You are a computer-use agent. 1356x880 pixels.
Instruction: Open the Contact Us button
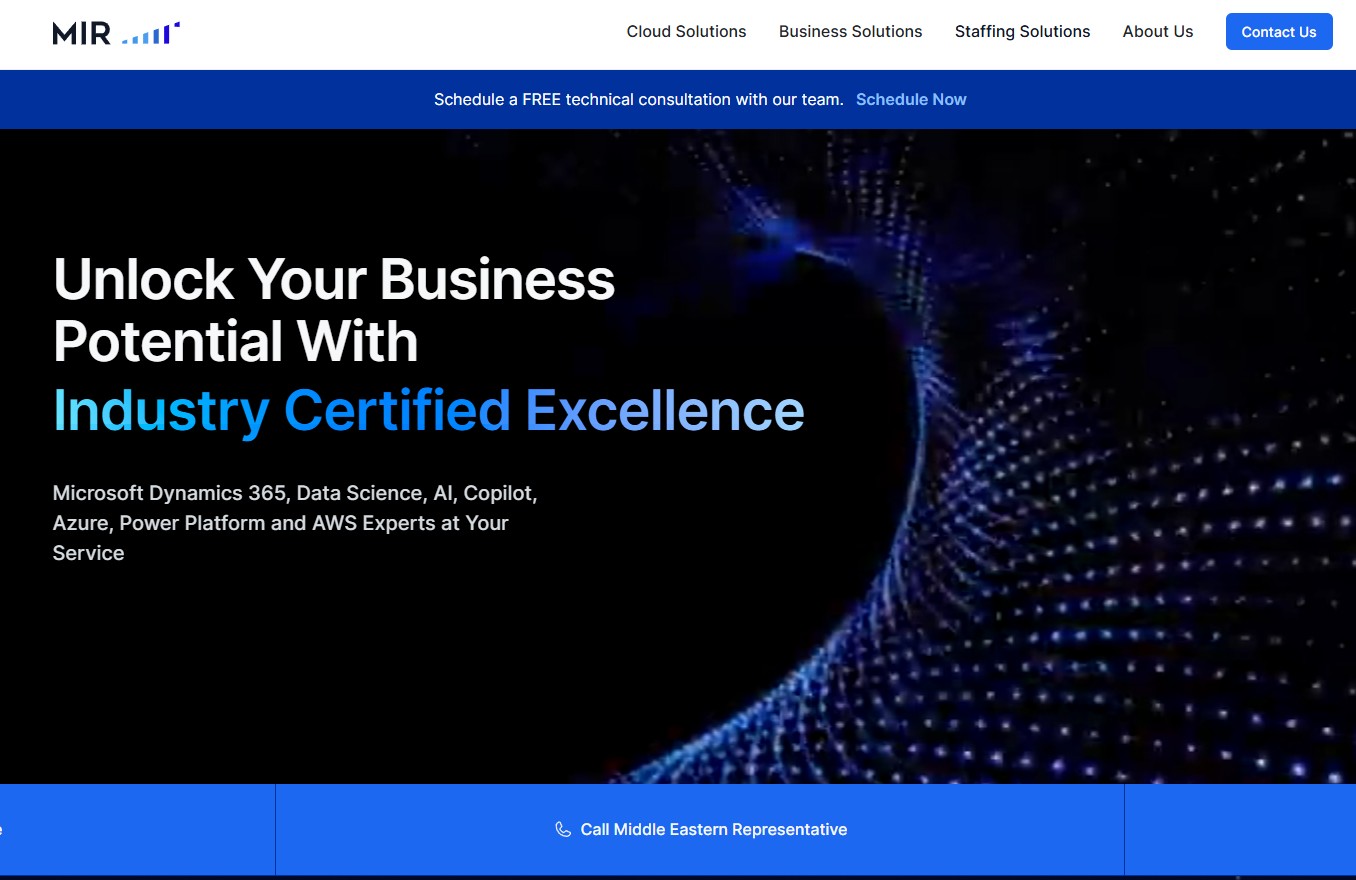point(1279,31)
